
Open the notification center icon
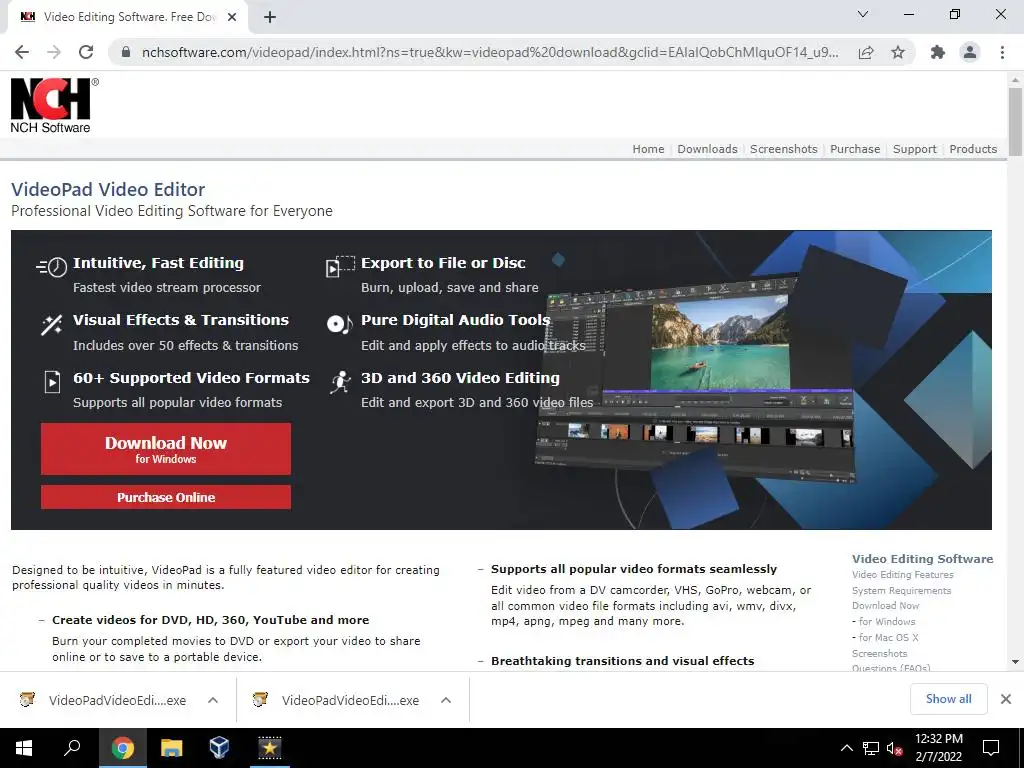pyautogui.click(x=991, y=748)
